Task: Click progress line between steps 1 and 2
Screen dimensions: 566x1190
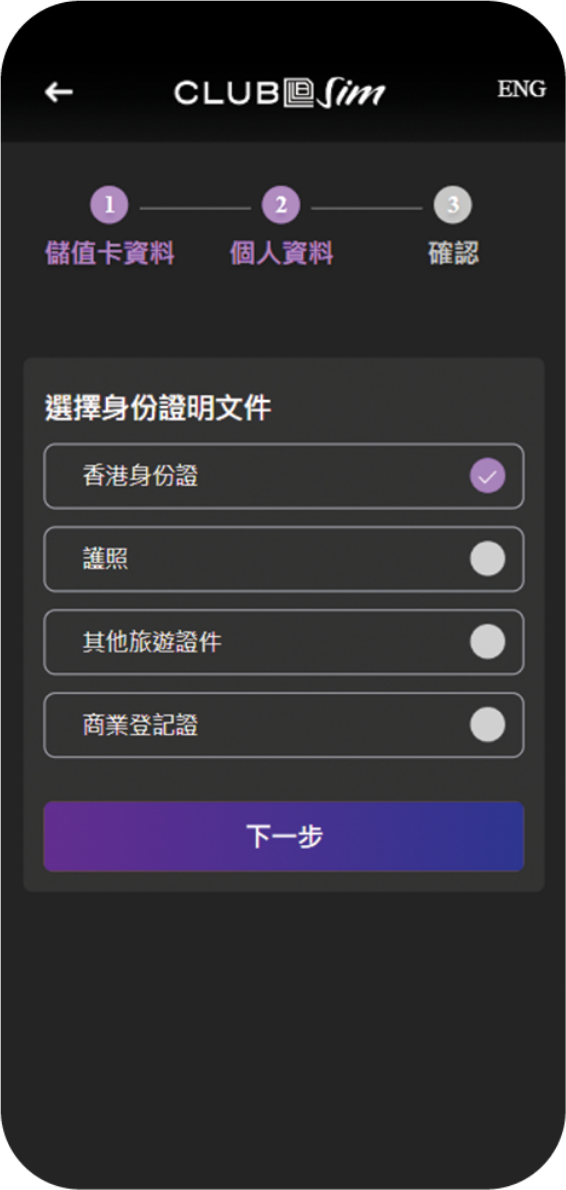Action: pyautogui.click(x=196, y=207)
